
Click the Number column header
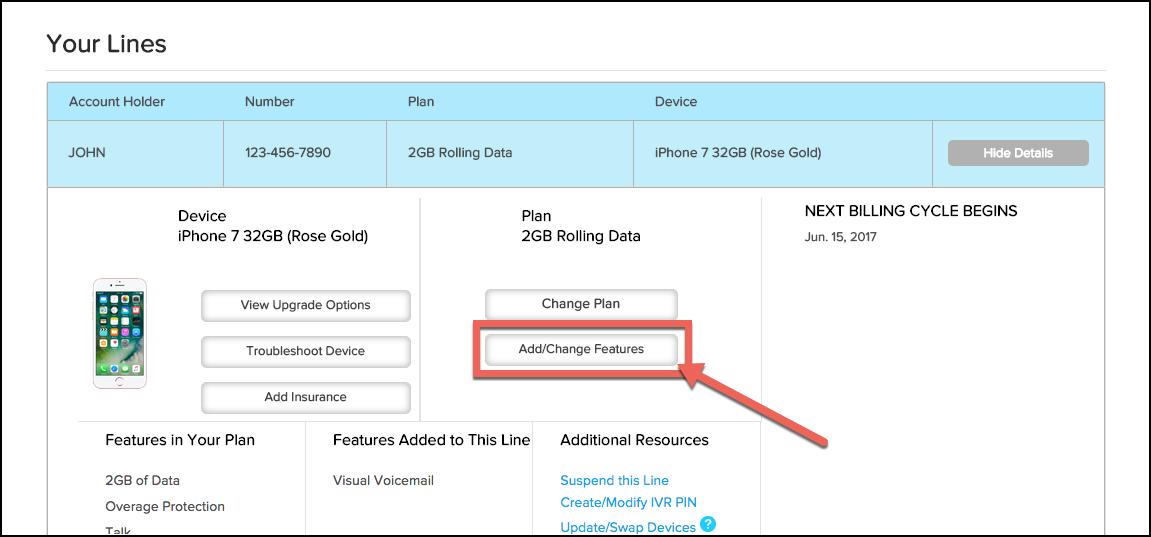click(269, 101)
